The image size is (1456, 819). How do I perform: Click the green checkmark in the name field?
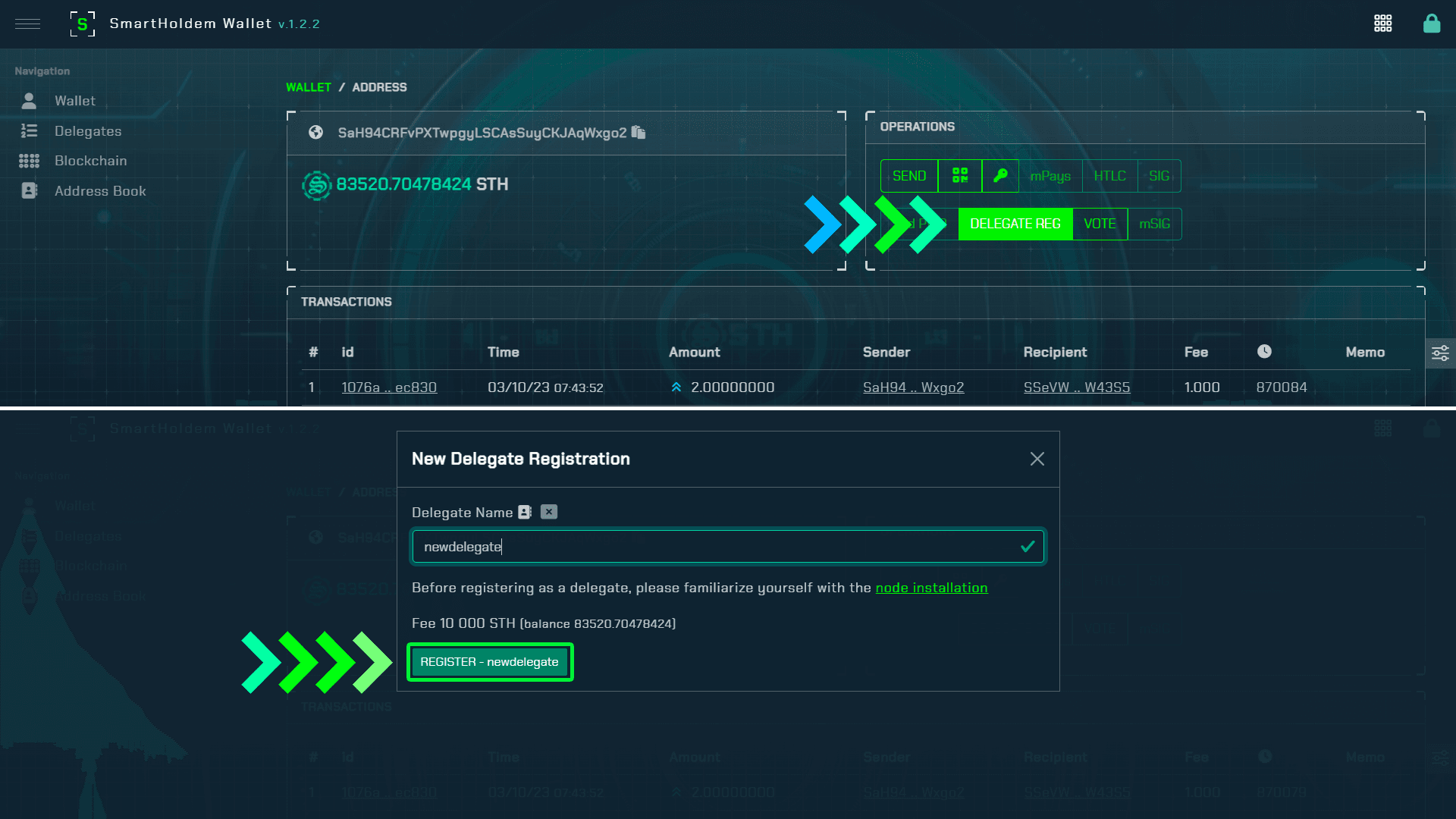click(x=1028, y=547)
